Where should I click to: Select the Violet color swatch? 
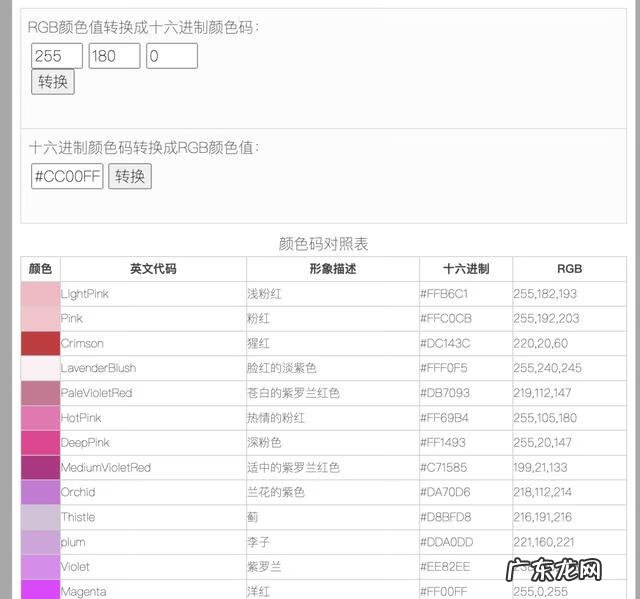40,567
